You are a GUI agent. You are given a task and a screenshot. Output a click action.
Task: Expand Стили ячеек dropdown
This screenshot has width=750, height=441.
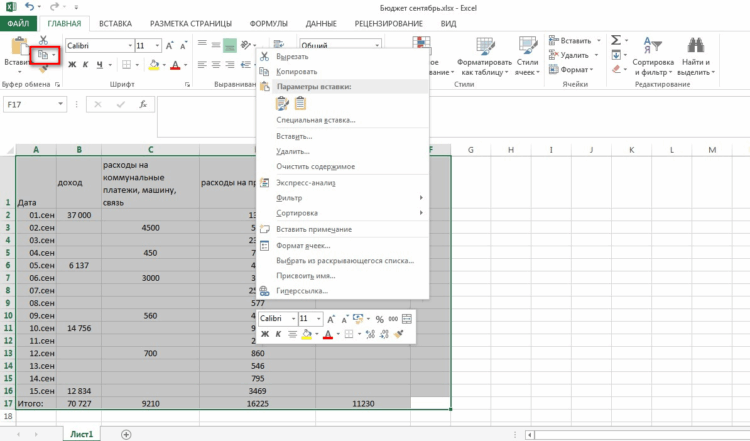click(527, 56)
